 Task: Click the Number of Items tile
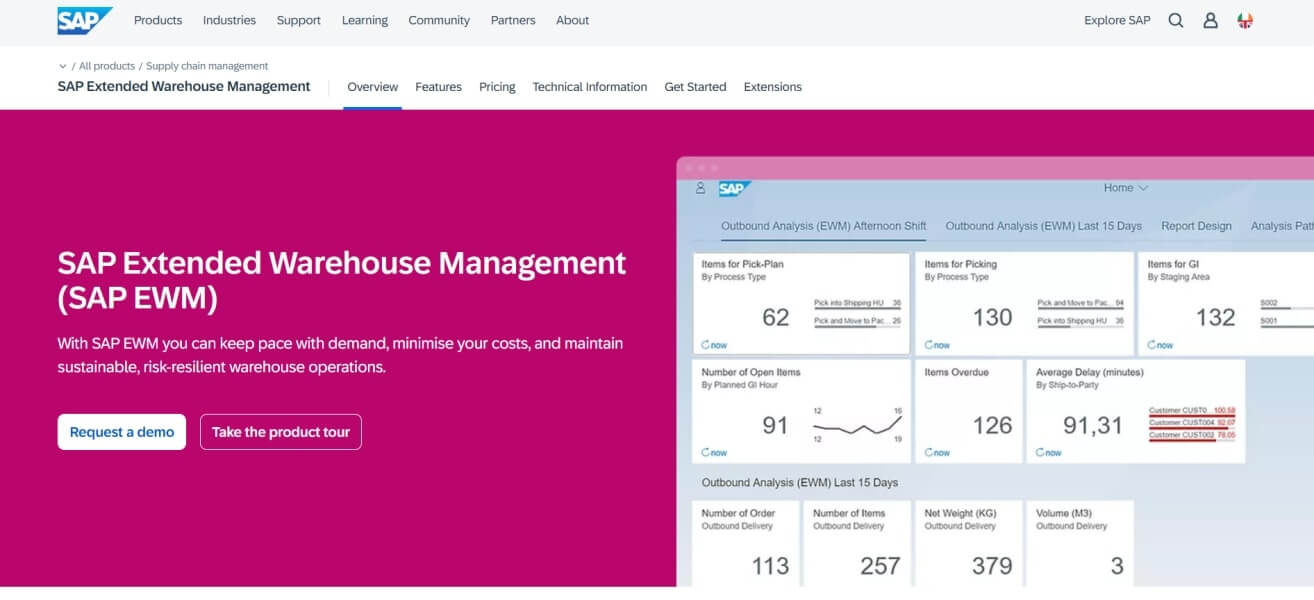coord(857,544)
